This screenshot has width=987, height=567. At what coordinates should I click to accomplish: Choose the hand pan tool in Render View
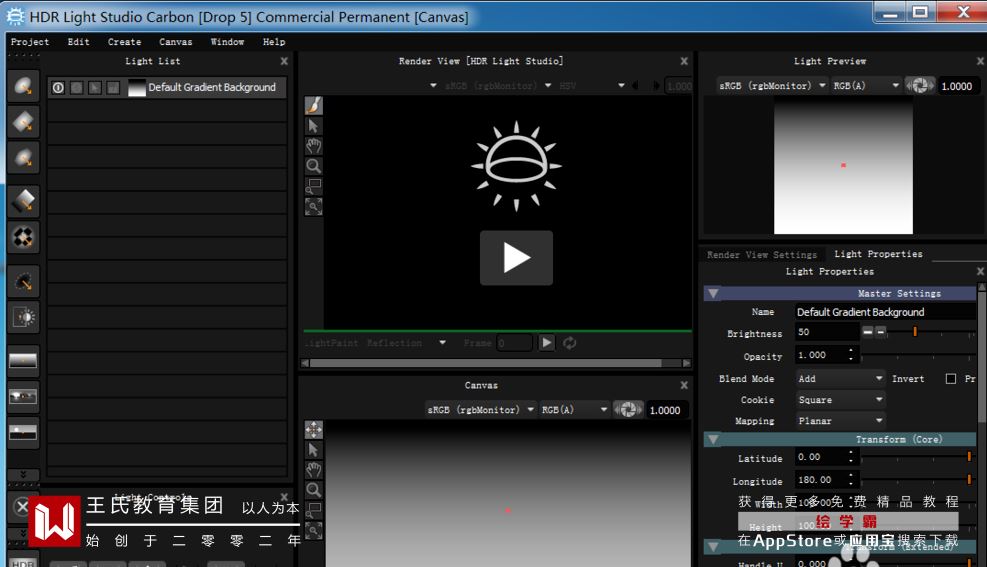[x=313, y=146]
